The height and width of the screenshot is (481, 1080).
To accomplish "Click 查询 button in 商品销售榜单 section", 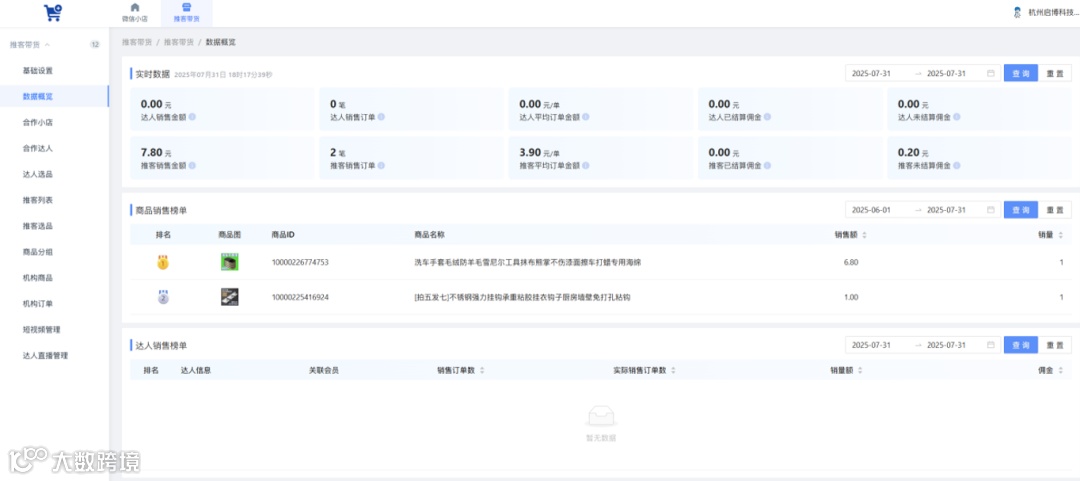I will click(x=1021, y=209).
